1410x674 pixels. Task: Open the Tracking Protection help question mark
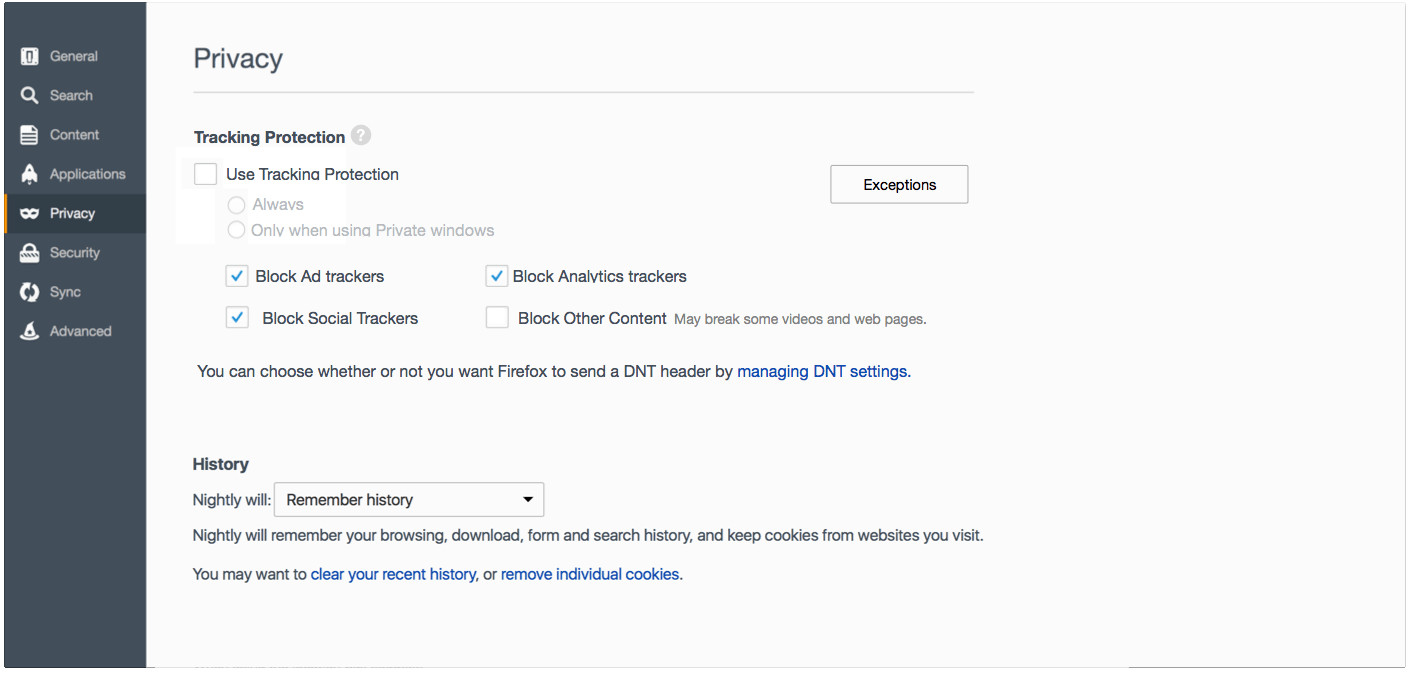361,136
